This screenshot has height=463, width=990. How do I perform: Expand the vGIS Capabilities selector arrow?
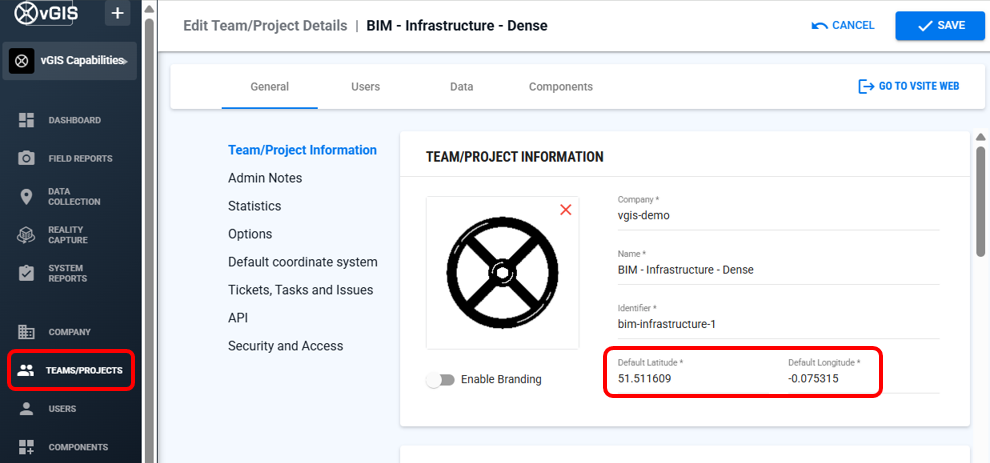click(125, 61)
